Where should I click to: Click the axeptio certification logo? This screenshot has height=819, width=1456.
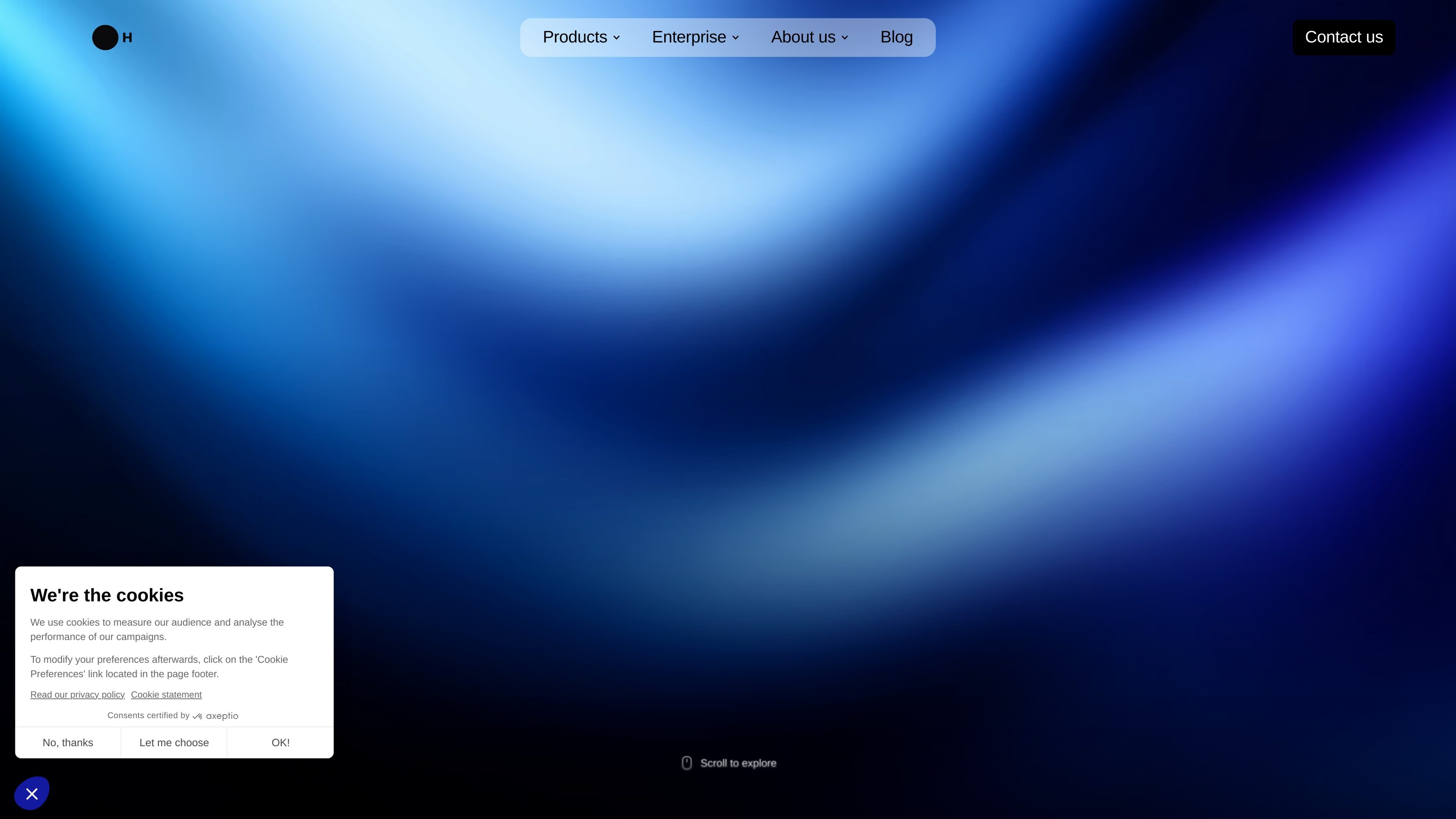tap(215, 716)
